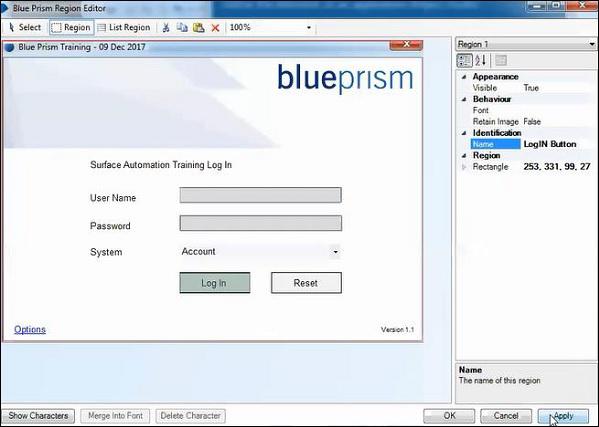Select the highlighted Name property
599x427 pixels.
point(496,144)
